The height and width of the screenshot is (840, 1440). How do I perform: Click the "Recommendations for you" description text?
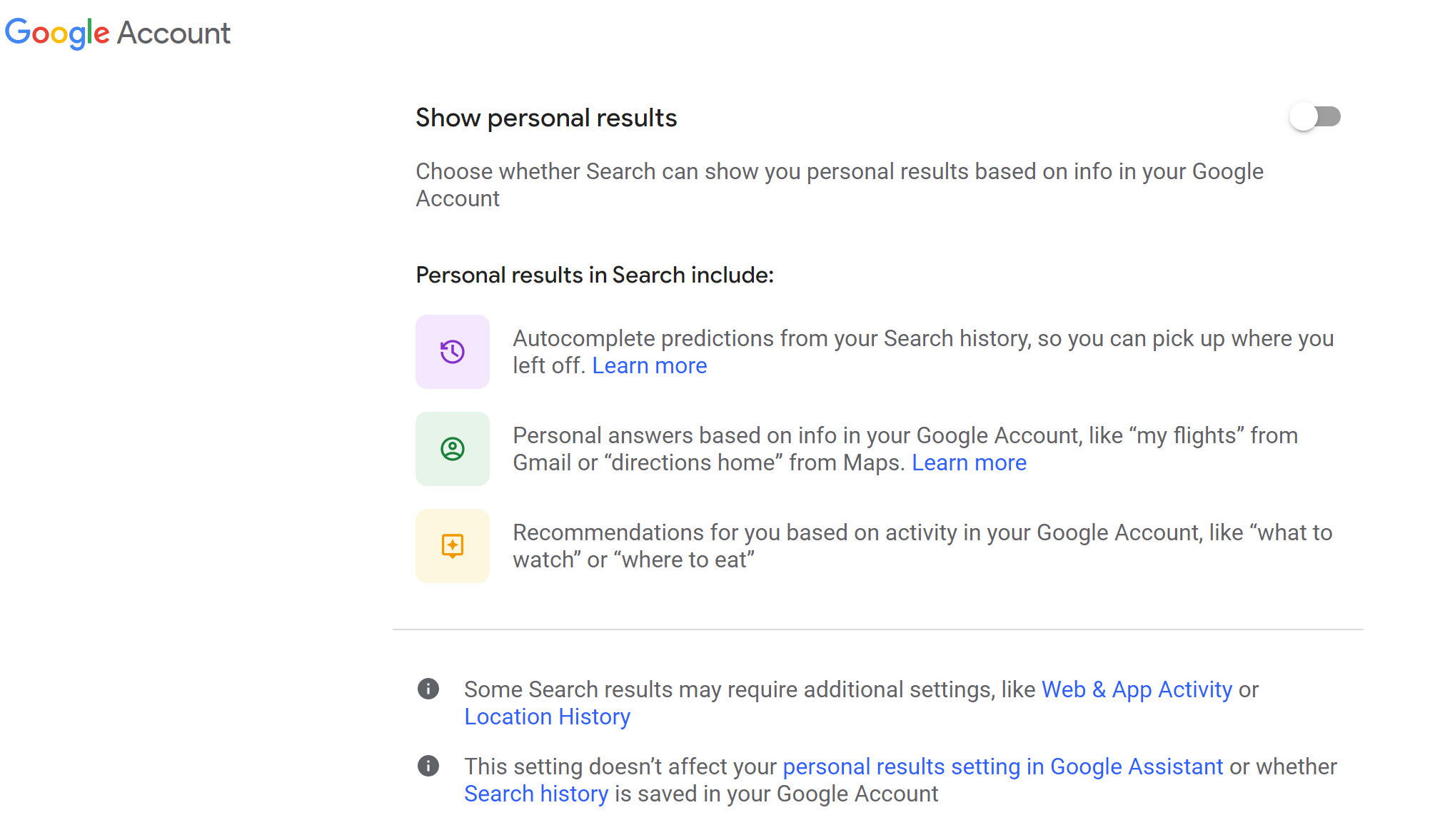[922, 532]
